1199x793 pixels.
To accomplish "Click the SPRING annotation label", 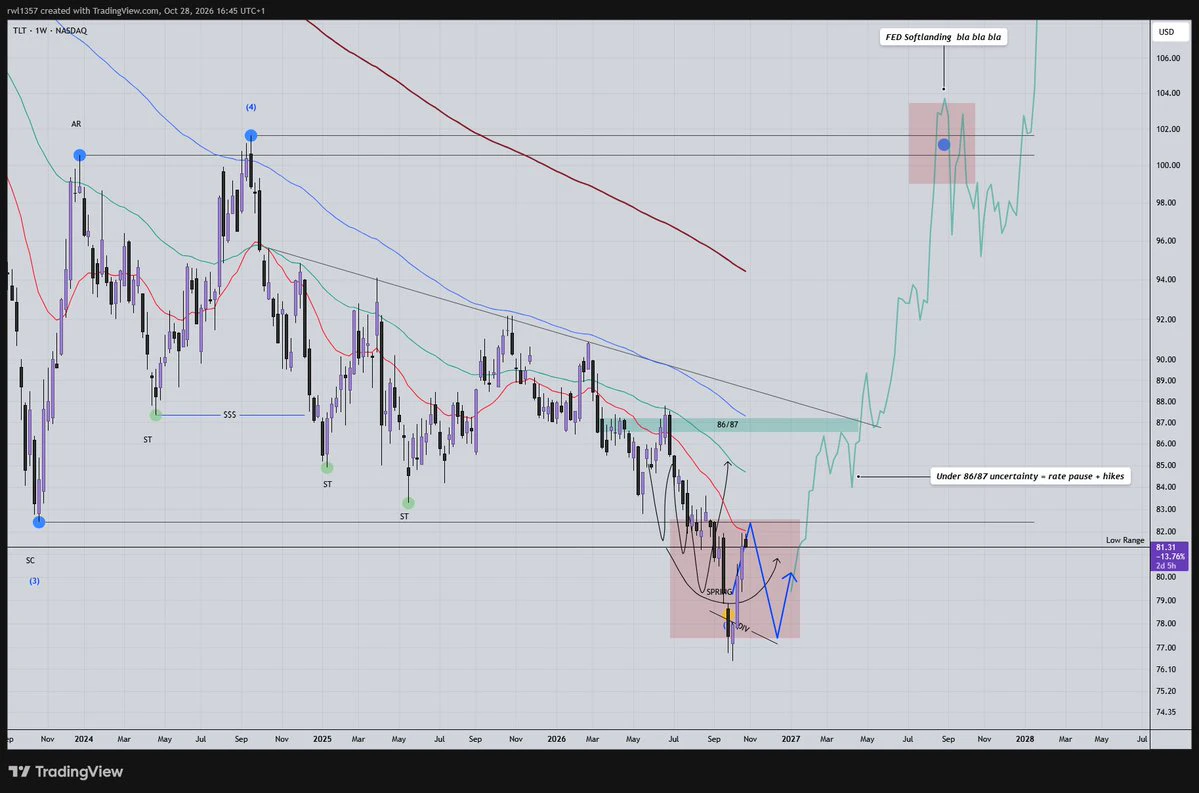I will pyautogui.click(x=720, y=592).
